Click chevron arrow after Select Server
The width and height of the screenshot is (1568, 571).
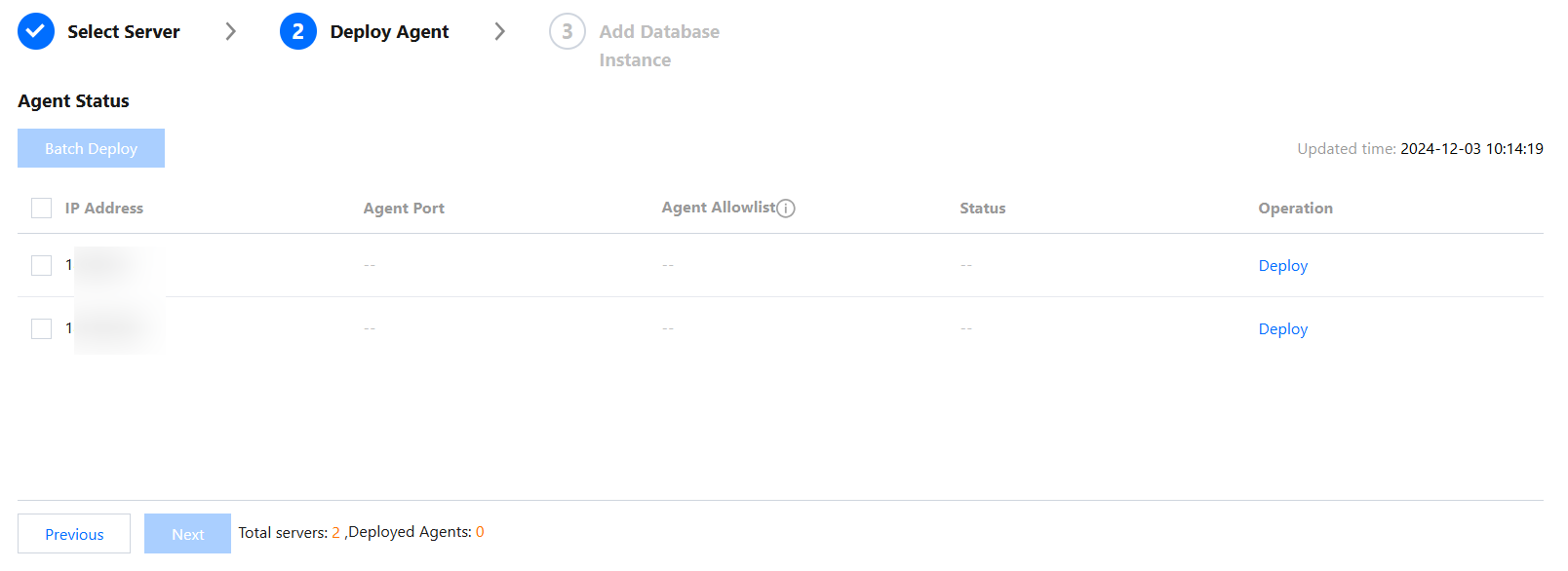pos(231,31)
